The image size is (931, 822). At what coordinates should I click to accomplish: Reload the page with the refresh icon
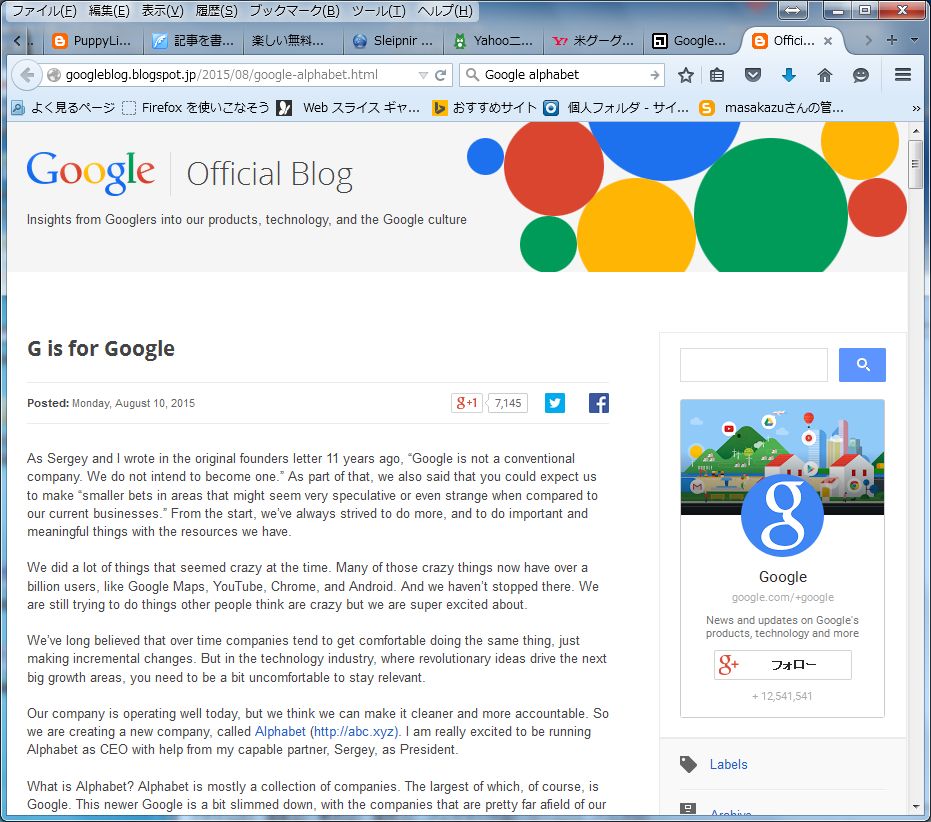pyautogui.click(x=441, y=75)
